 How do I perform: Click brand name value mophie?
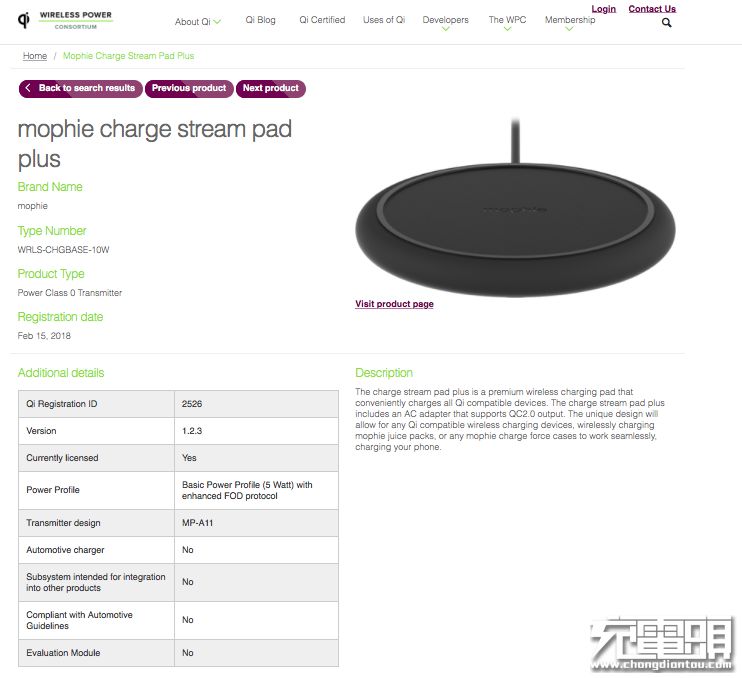tap(33, 206)
